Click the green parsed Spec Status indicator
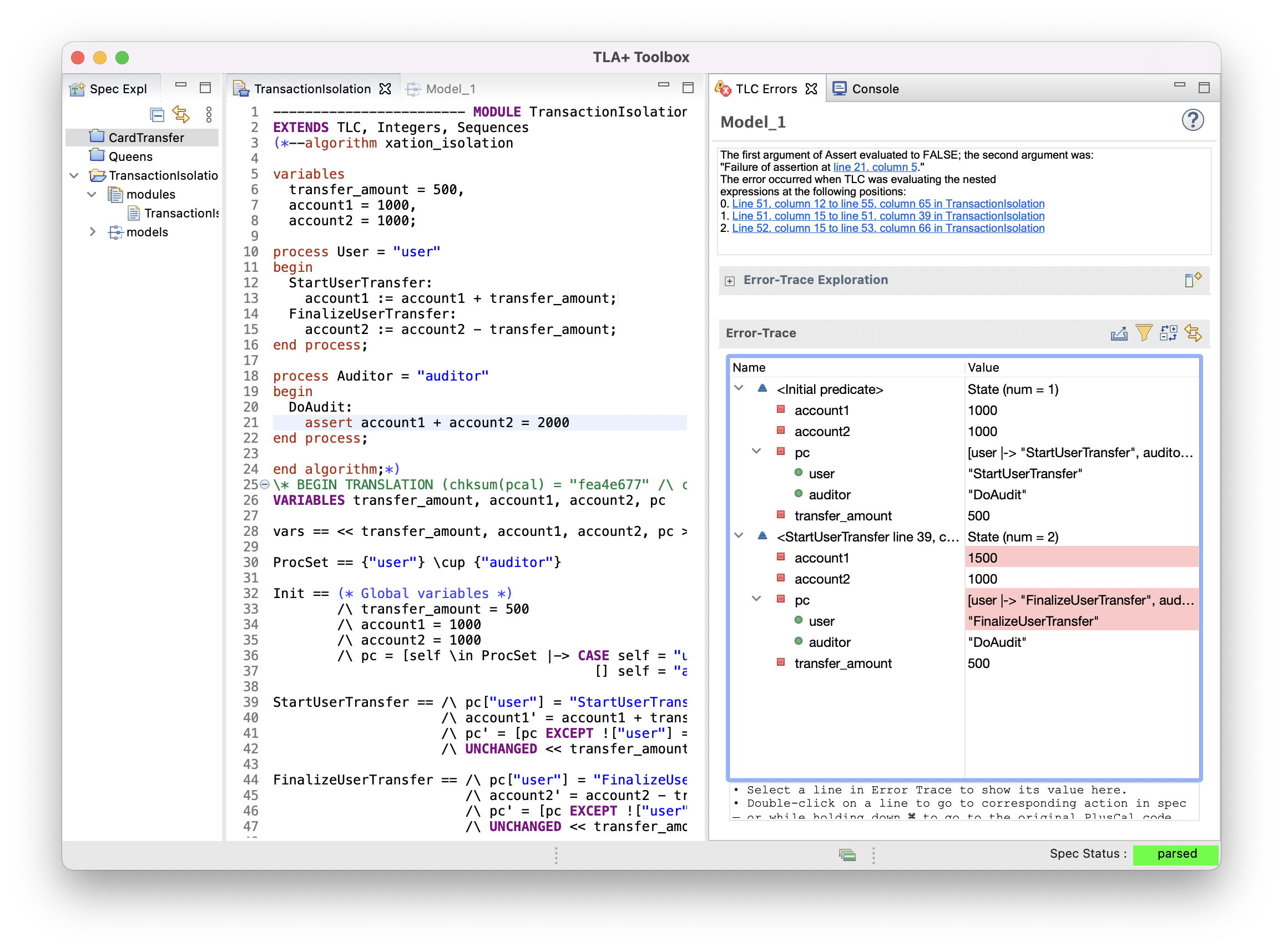Image resolution: width=1283 pixels, height=952 pixels. (1176, 854)
